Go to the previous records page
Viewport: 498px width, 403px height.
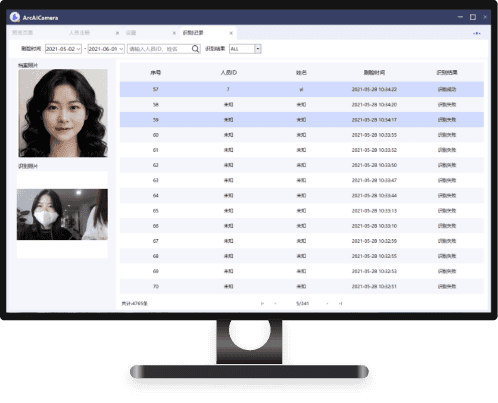coord(275,303)
